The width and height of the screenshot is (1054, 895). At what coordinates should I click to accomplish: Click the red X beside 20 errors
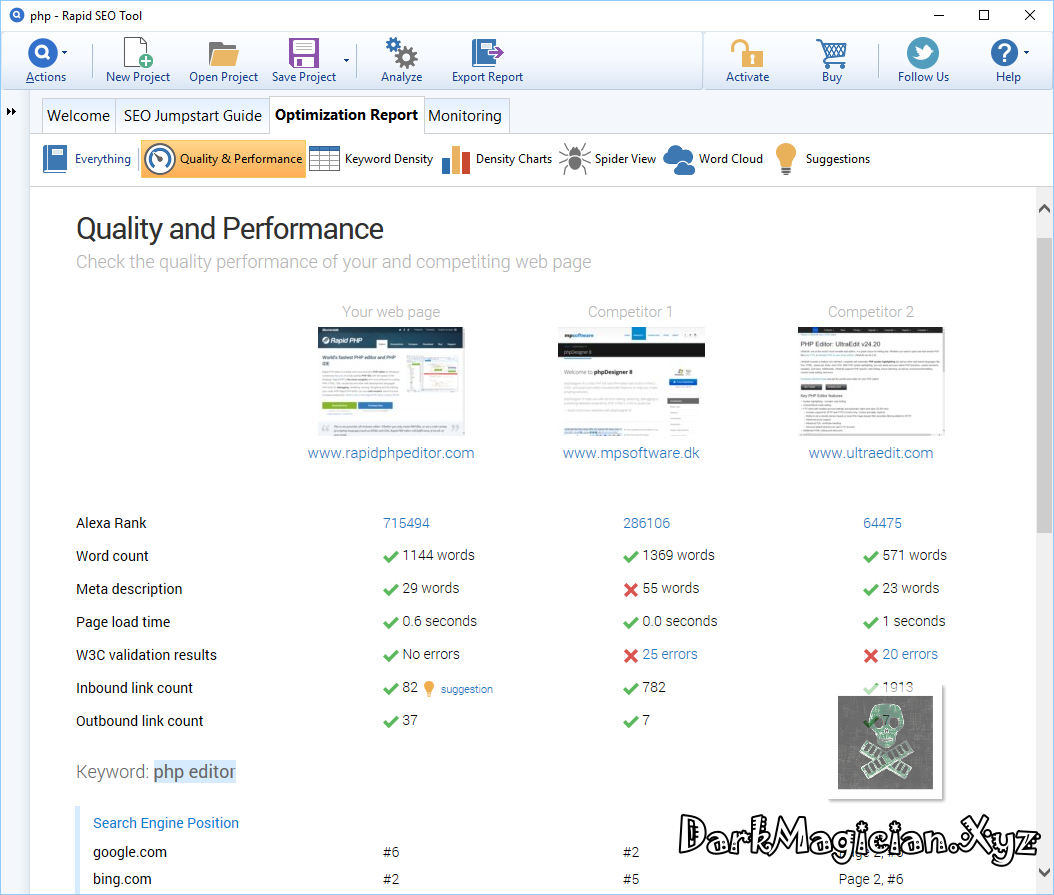tap(870, 656)
